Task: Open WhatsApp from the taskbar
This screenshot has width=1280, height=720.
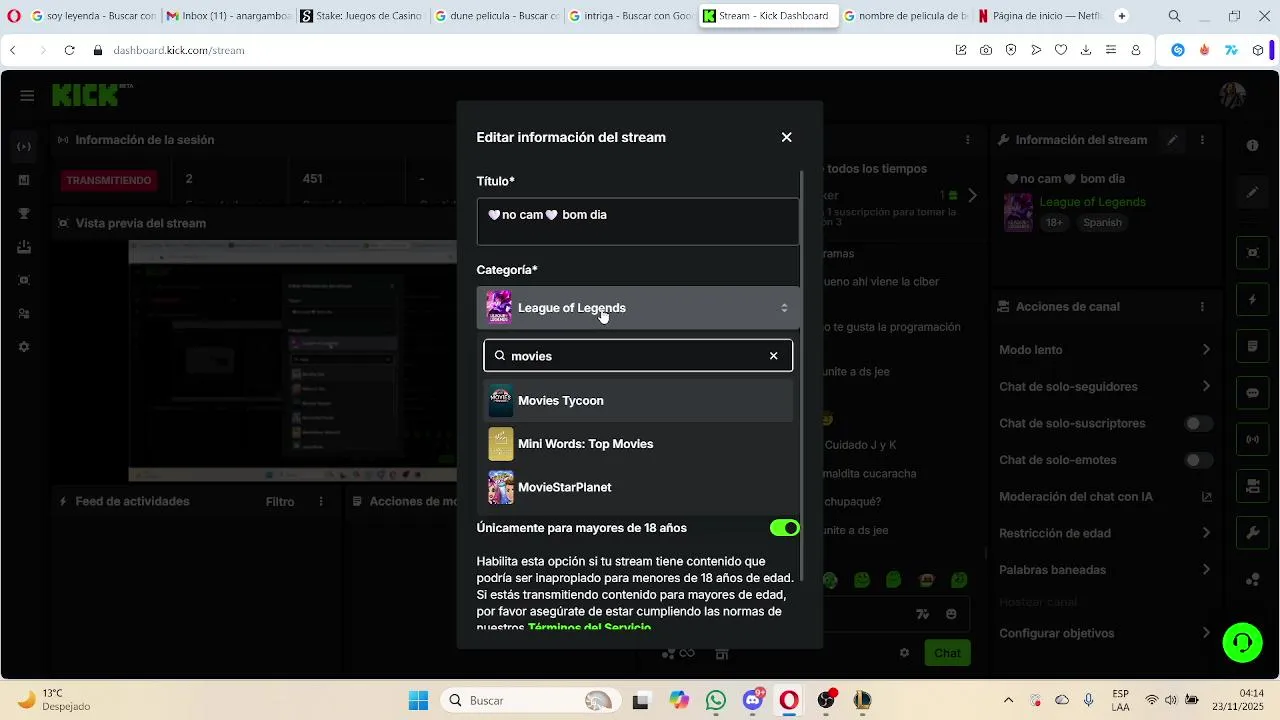Action: click(x=716, y=700)
